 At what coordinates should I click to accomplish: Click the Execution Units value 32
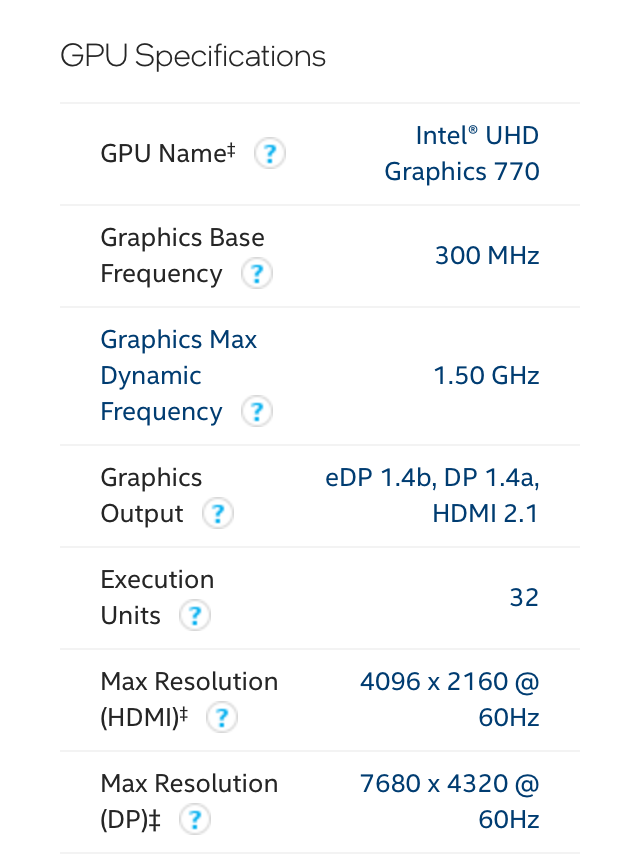pyautogui.click(x=524, y=598)
